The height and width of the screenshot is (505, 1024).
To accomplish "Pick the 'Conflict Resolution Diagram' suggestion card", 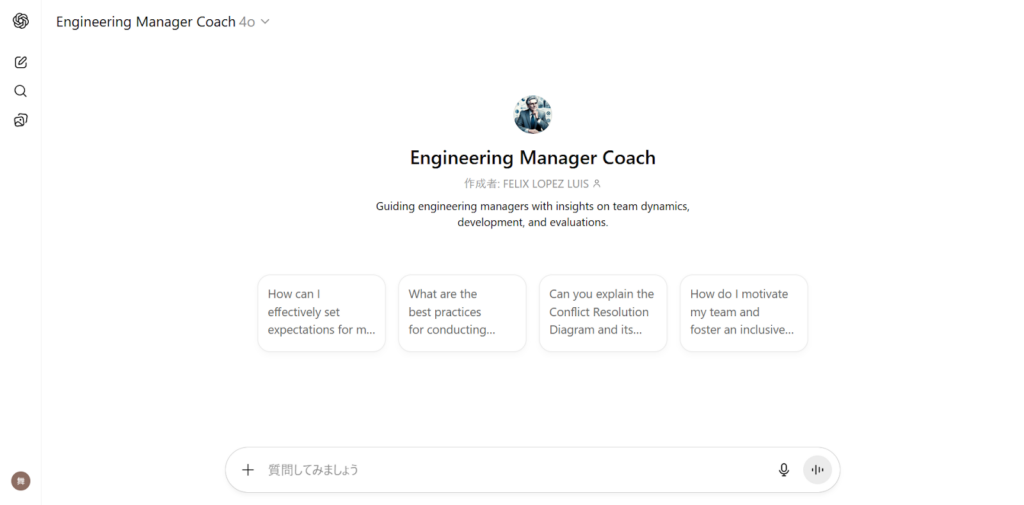I will pyautogui.click(x=603, y=313).
